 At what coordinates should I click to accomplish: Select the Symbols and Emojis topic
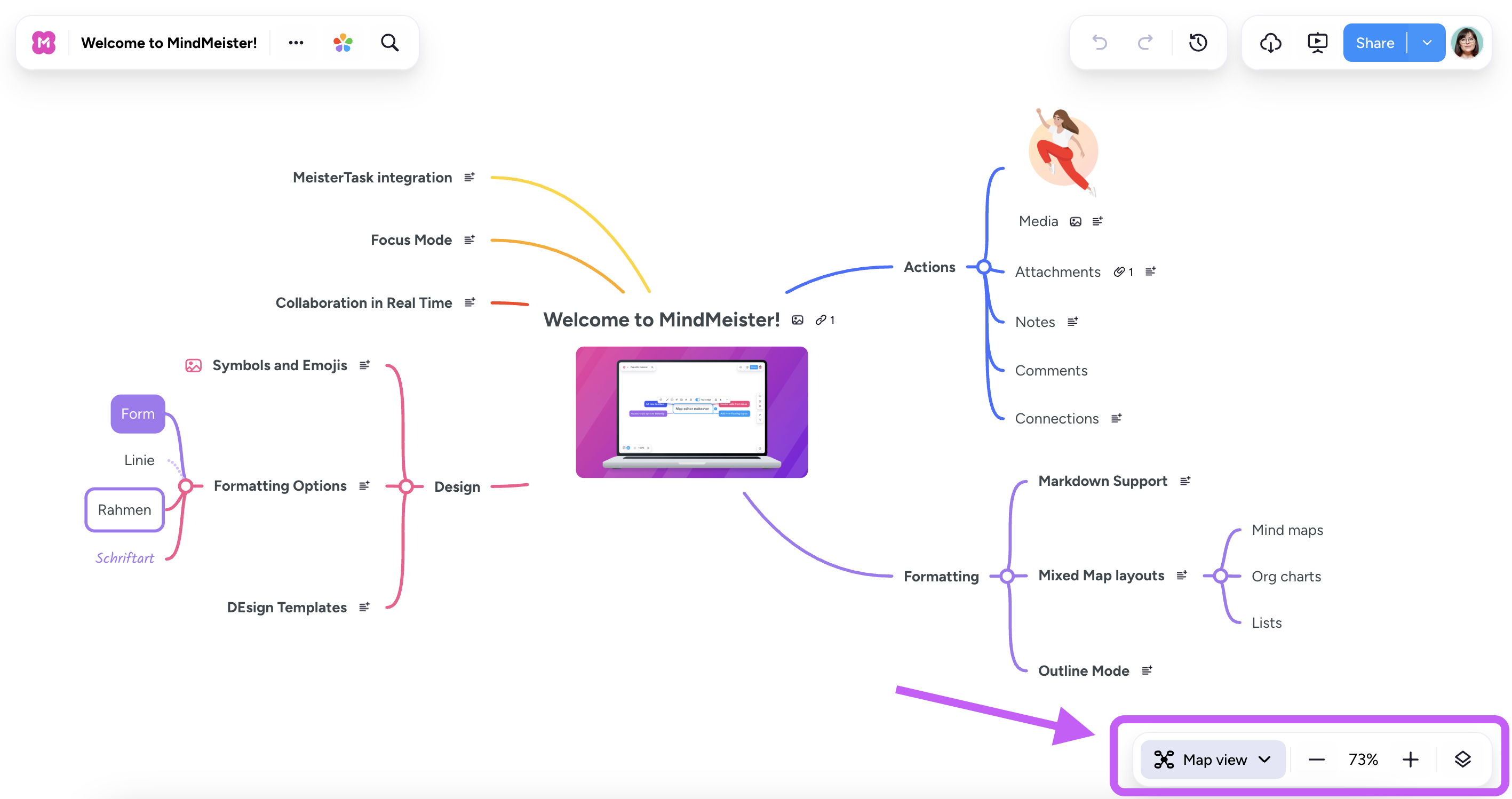tap(280, 365)
